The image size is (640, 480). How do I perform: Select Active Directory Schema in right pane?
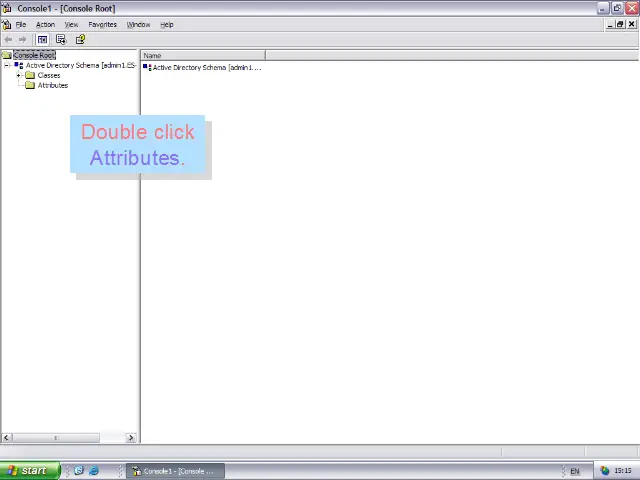(205, 67)
